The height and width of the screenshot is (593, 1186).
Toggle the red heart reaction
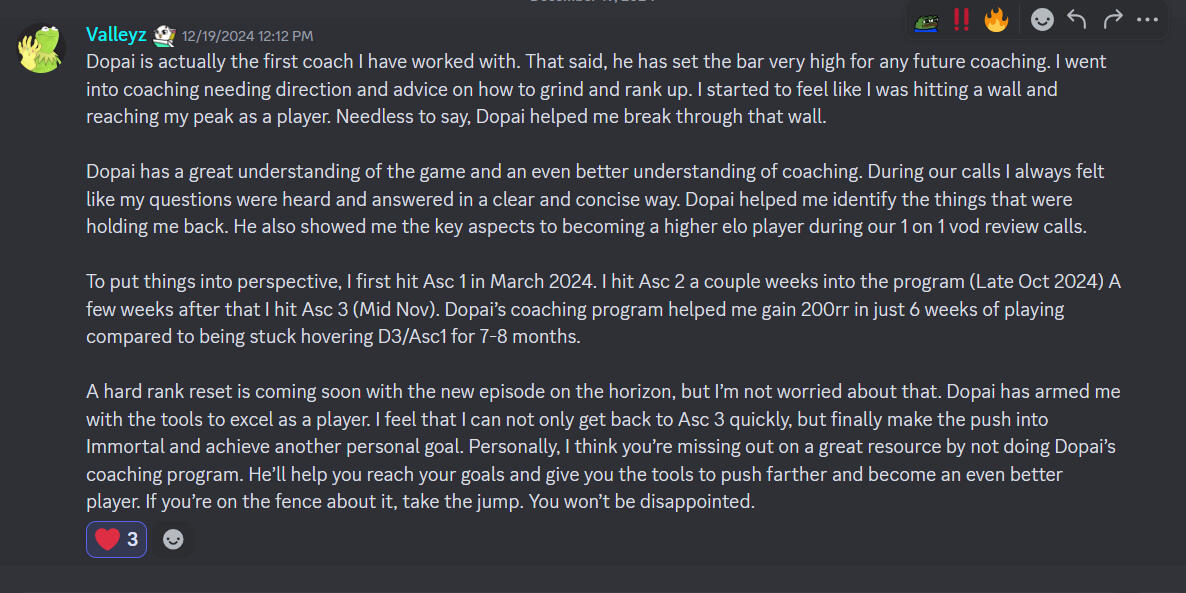[116, 540]
